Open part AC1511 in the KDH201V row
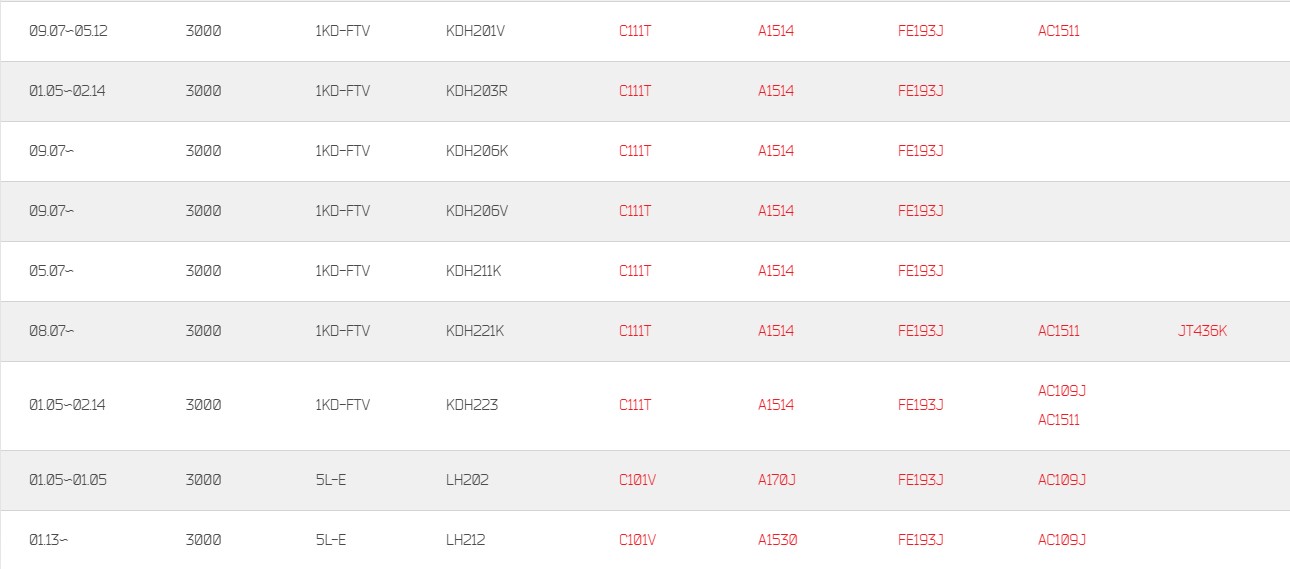The width and height of the screenshot is (1290, 569). click(1059, 31)
